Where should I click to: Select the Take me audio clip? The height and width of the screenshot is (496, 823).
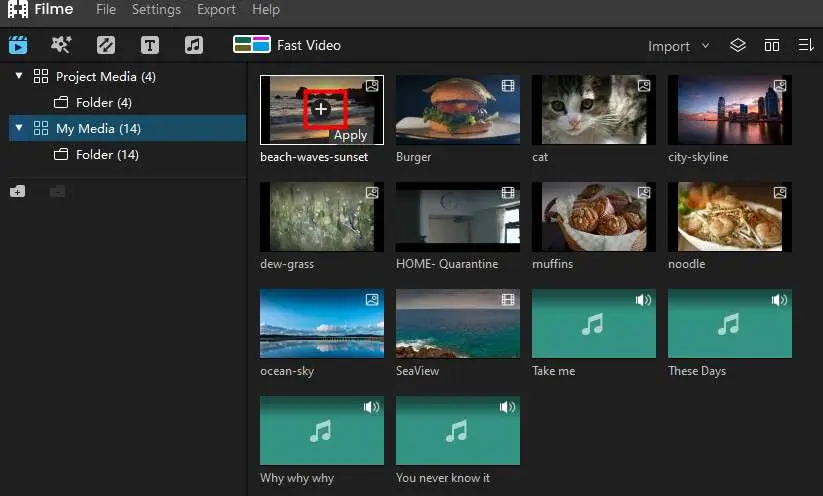(593, 324)
